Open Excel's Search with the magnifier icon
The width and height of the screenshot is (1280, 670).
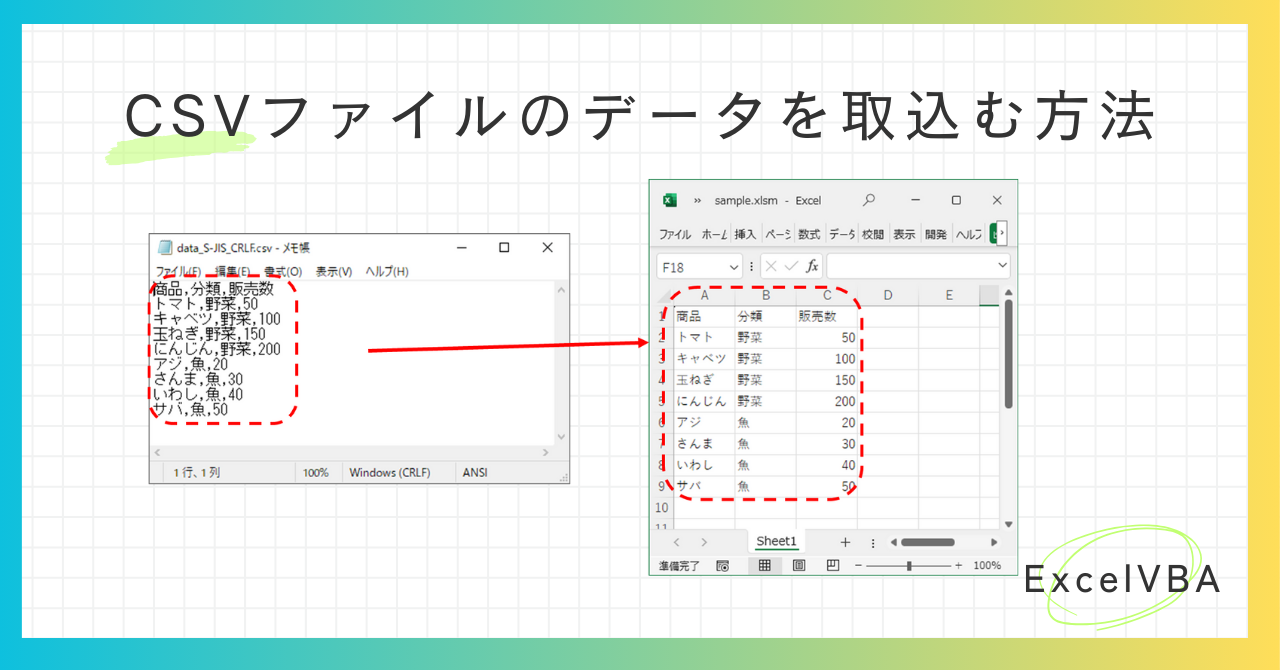[870, 200]
